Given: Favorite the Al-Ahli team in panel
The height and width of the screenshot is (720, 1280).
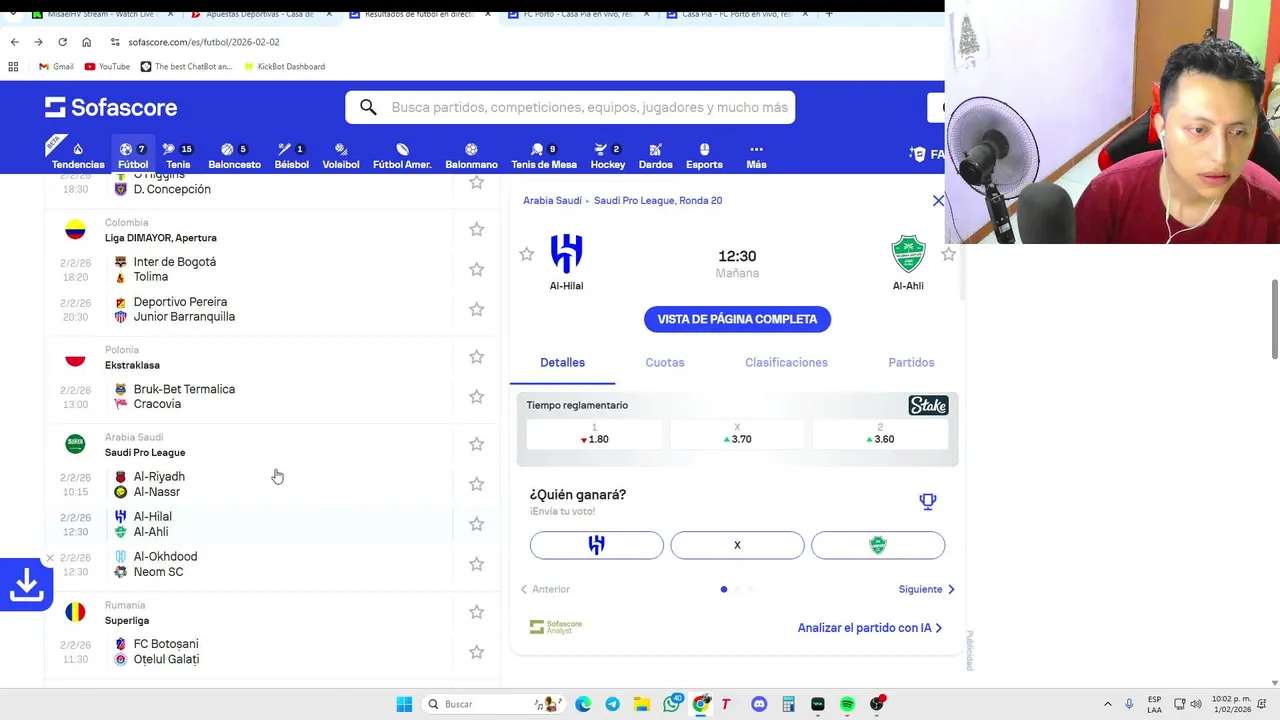Looking at the screenshot, I should pyautogui.click(x=948, y=254).
